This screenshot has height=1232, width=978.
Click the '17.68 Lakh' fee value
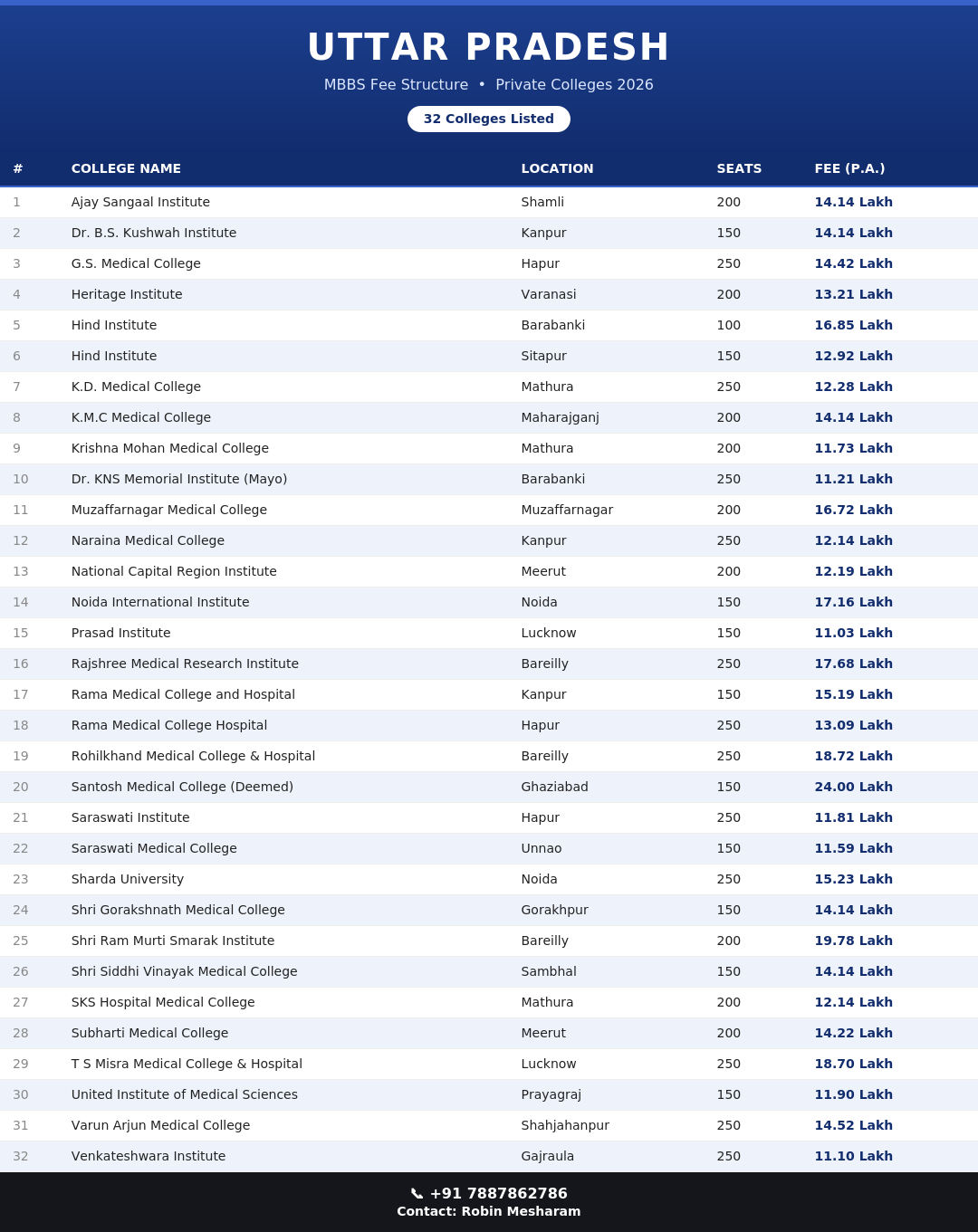(853, 664)
